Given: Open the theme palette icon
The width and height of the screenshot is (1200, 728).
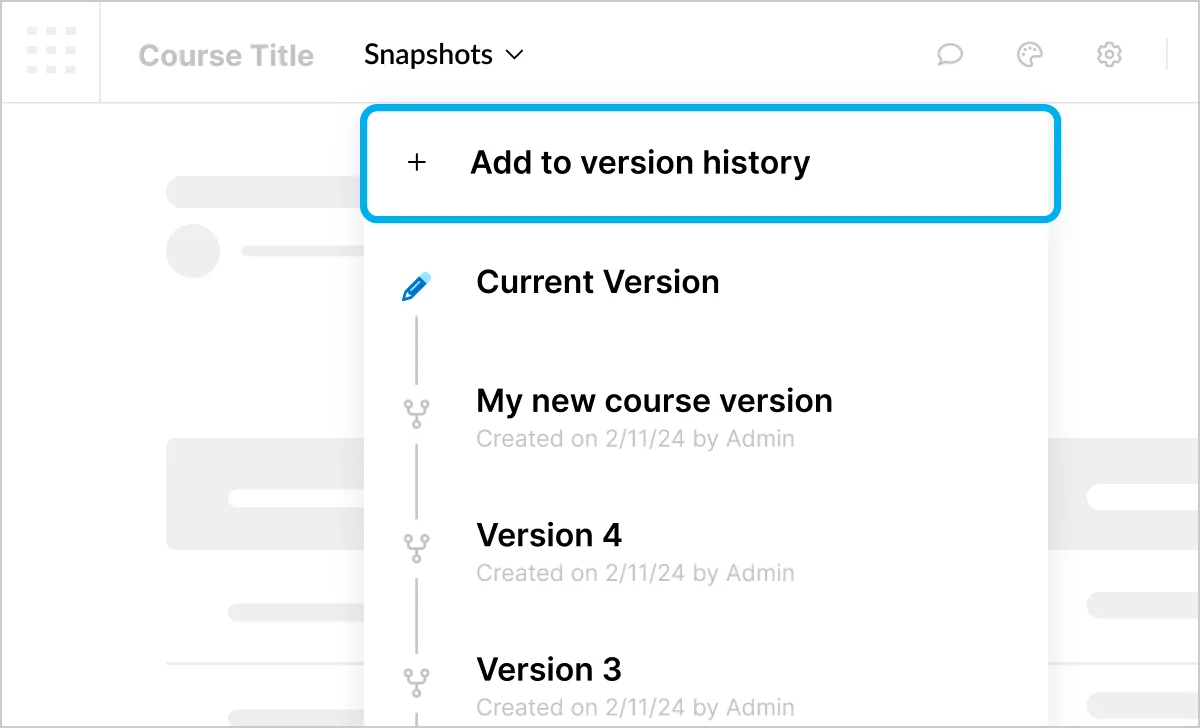Looking at the screenshot, I should pos(1029,54).
